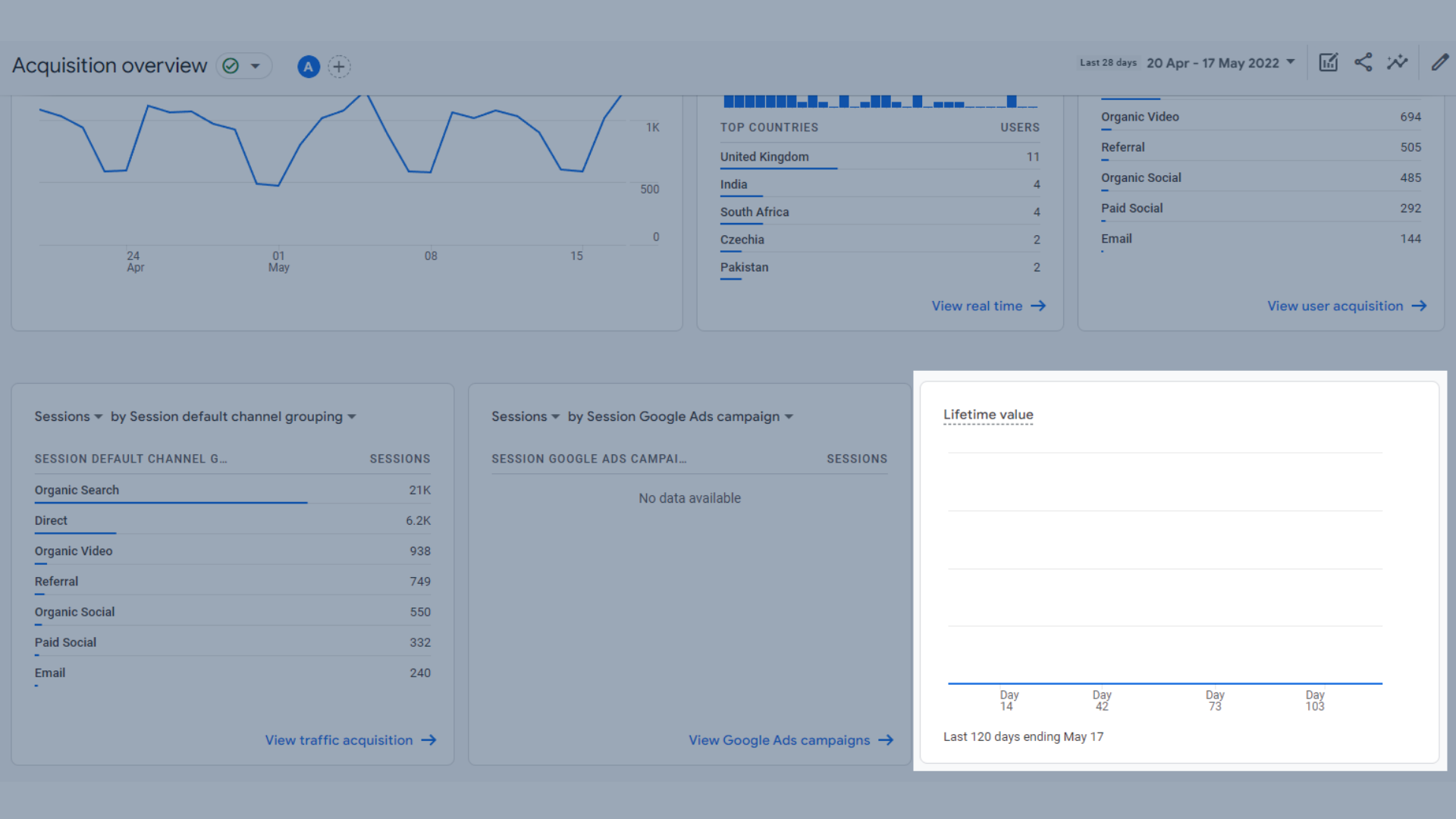1456x819 pixels.
Task: Click the green verified checkmark icon
Action: tap(231, 66)
